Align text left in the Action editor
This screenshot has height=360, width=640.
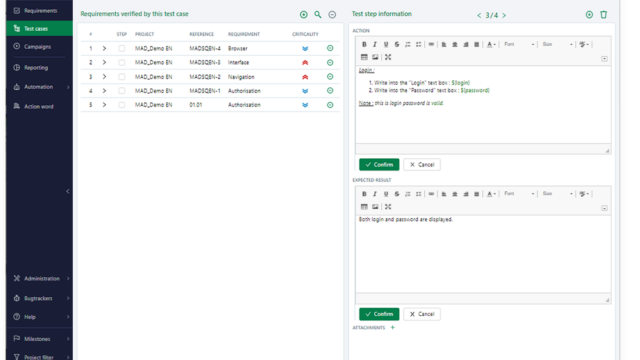444,44
